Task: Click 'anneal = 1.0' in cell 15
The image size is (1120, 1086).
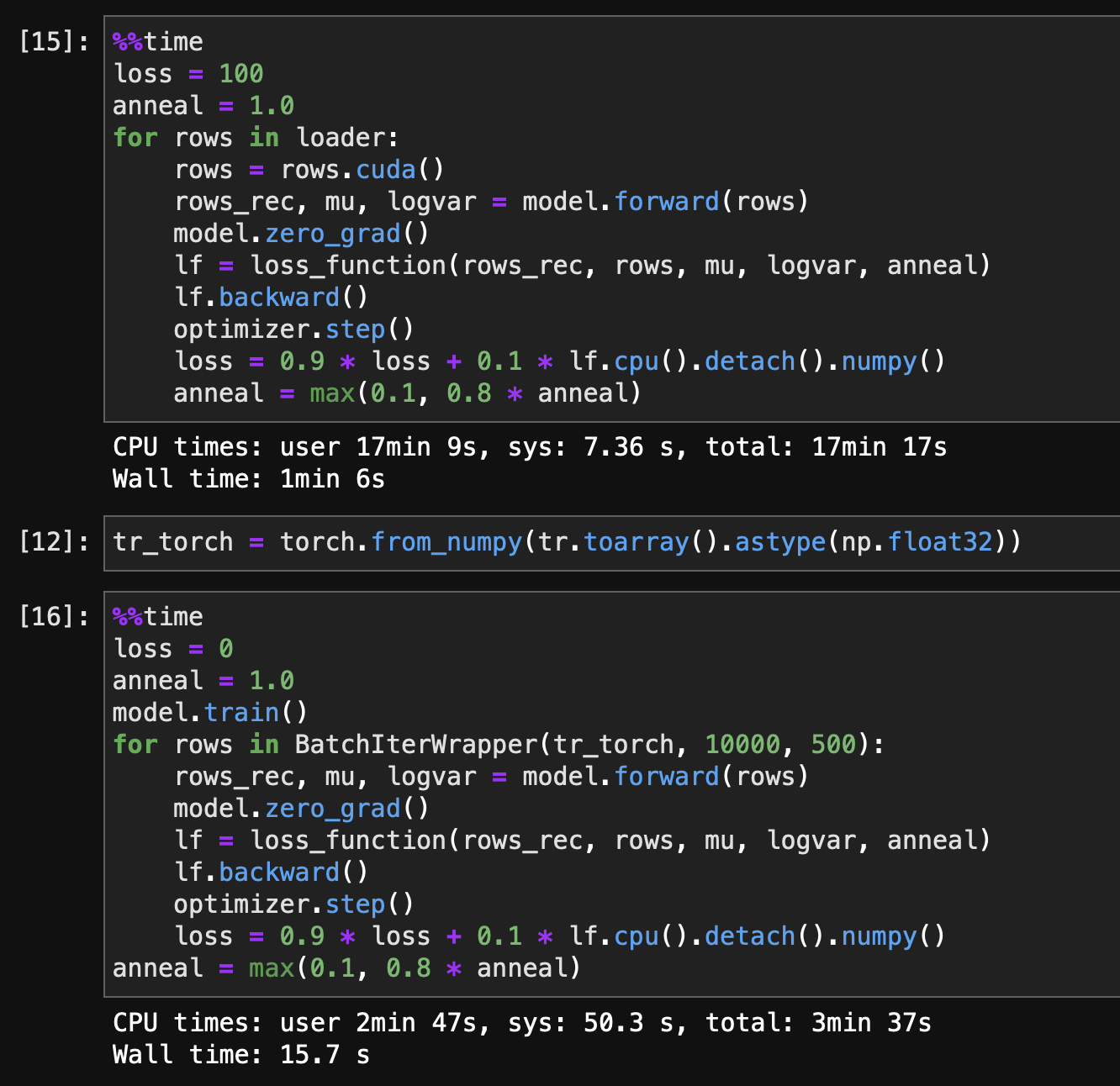Action: click(x=203, y=105)
